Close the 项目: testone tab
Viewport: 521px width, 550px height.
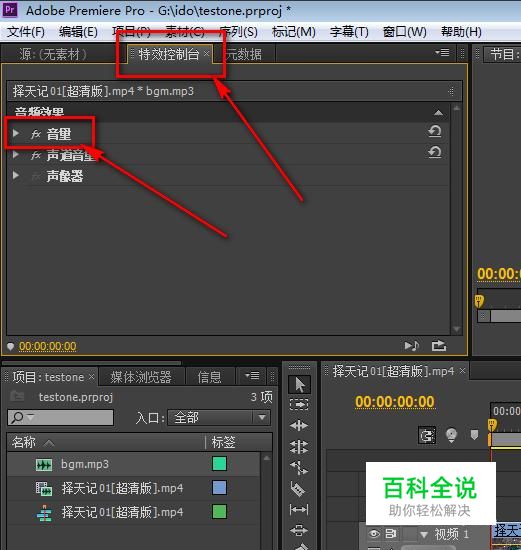[91, 376]
